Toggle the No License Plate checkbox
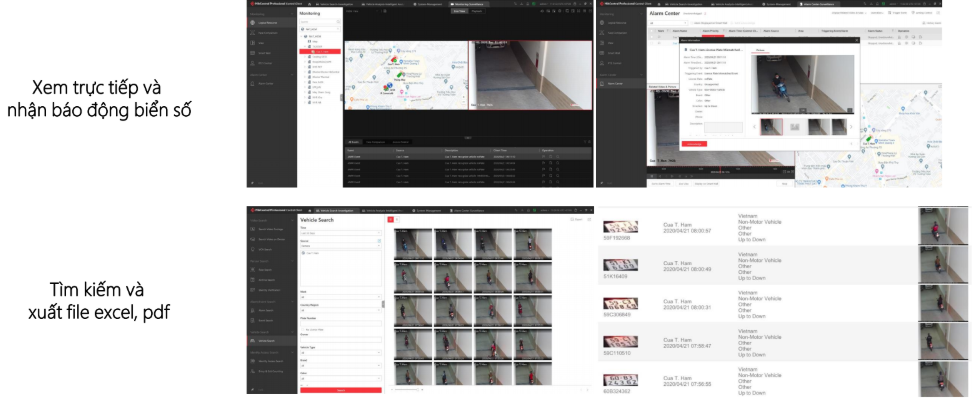Image resolution: width=976 pixels, height=415 pixels. (303, 329)
